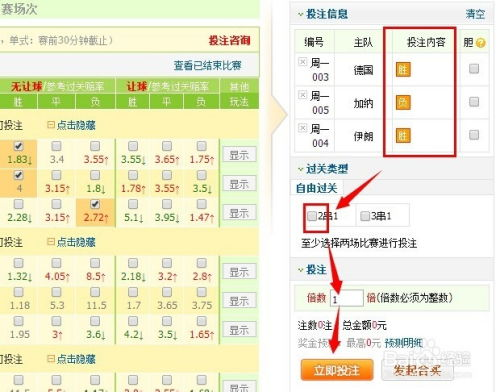The width and height of the screenshot is (500, 392).
Task: Check the 8.5 odds checkbox
Action: click(x=95, y=263)
